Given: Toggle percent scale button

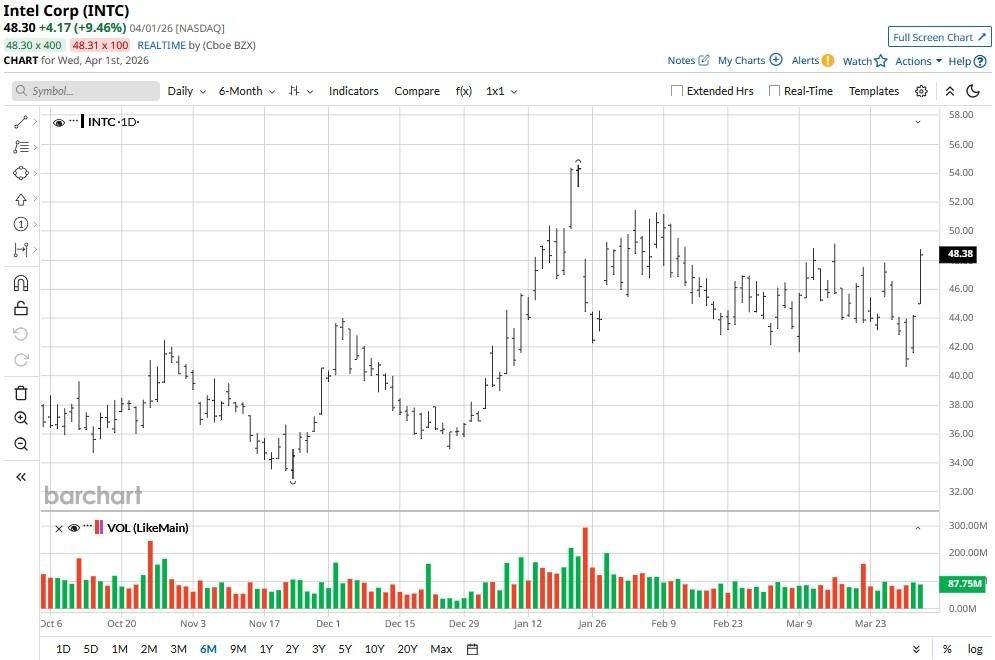Looking at the screenshot, I should pos(947,649).
